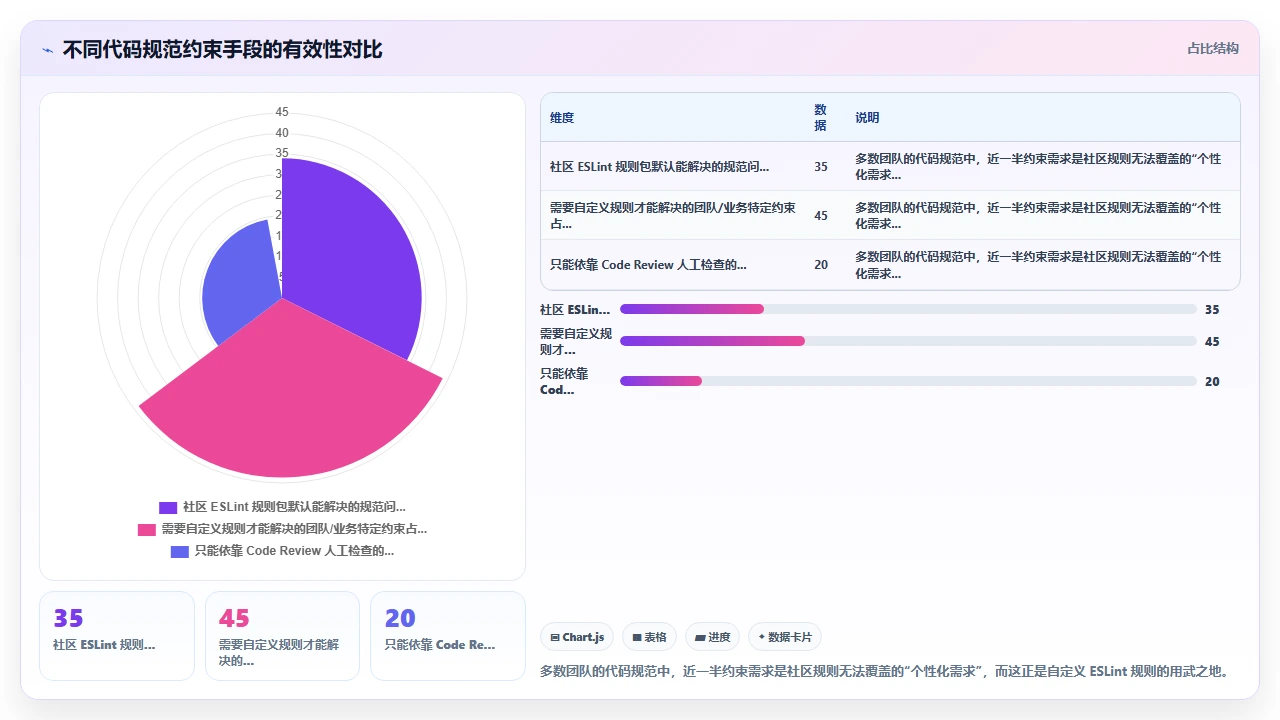Click the icon inside the 表格 tag

click(x=636, y=637)
